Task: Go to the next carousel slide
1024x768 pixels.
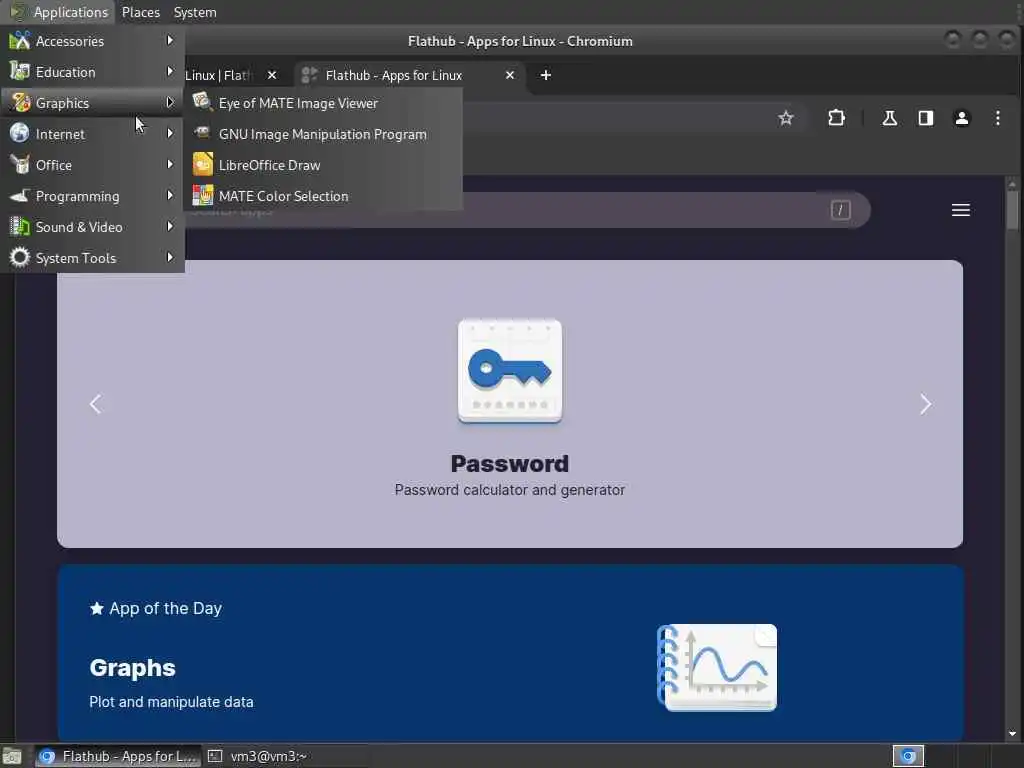Action: tap(925, 404)
